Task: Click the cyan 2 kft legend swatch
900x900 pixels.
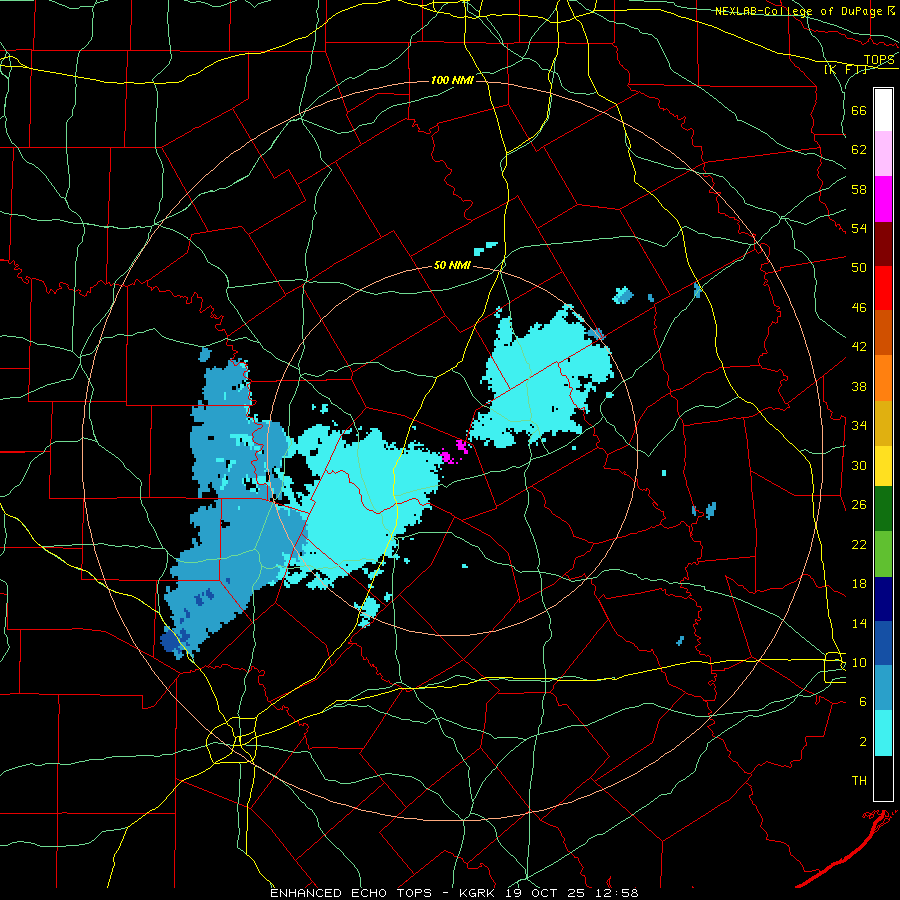Action: click(883, 733)
